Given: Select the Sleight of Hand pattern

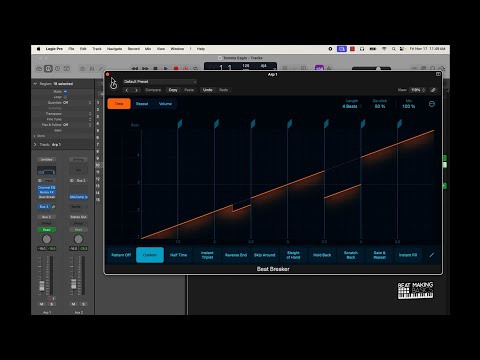Looking at the screenshot, I should coord(293,255).
